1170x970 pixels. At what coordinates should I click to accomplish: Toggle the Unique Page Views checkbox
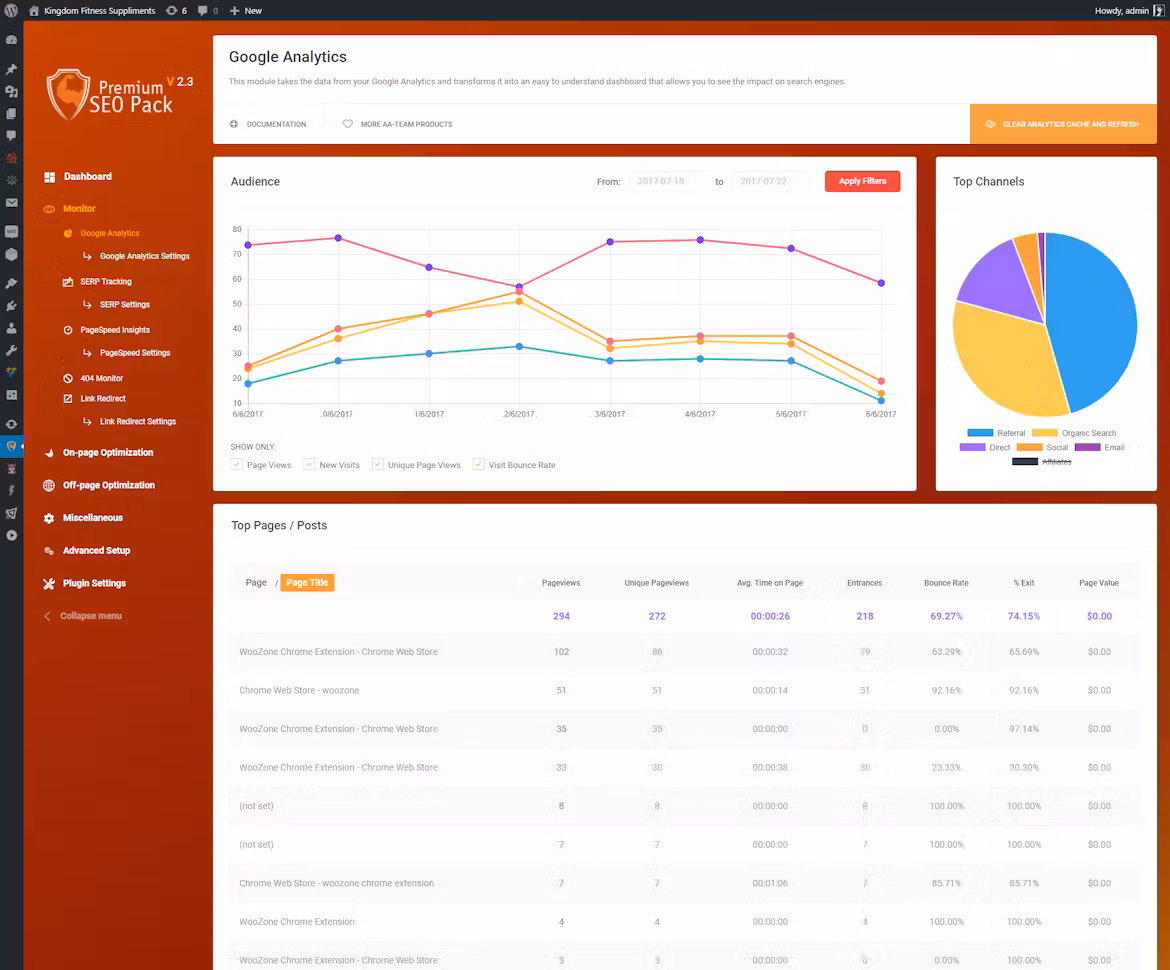coord(378,464)
